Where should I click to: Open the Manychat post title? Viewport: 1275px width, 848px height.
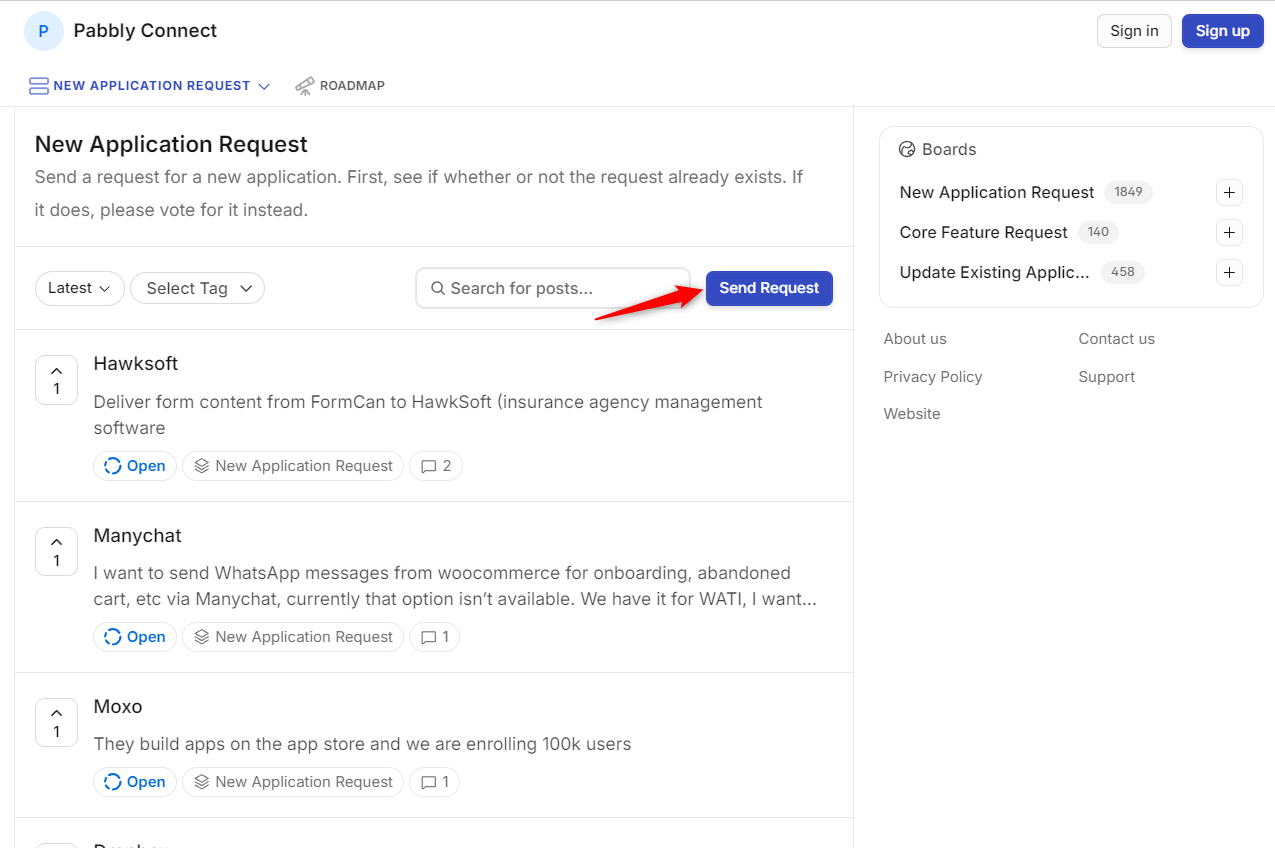click(x=138, y=536)
